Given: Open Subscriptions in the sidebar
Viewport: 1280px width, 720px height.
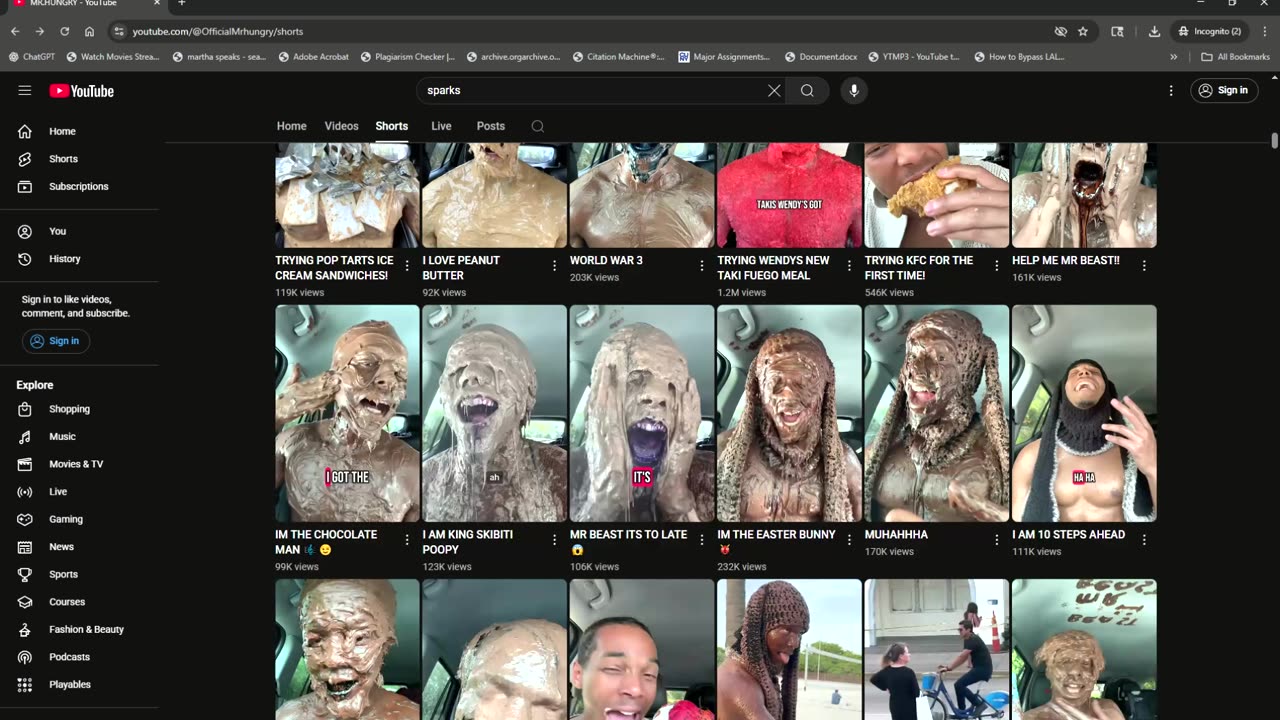Looking at the screenshot, I should [80, 186].
